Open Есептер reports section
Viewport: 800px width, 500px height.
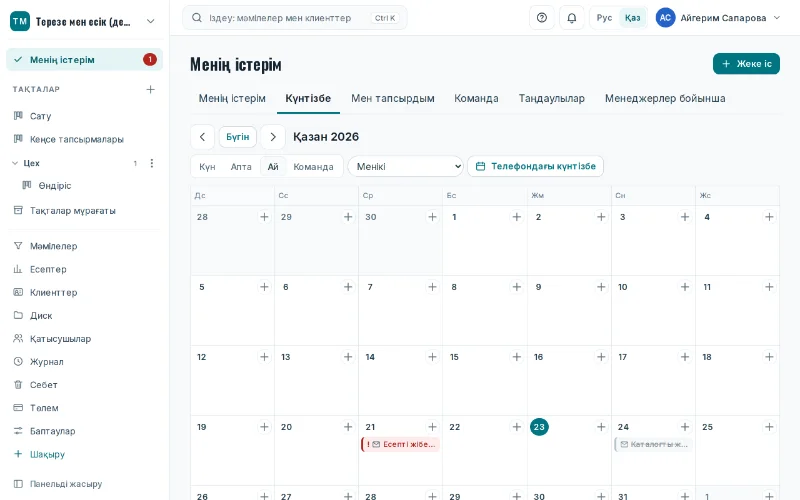pyautogui.click(x=84, y=269)
